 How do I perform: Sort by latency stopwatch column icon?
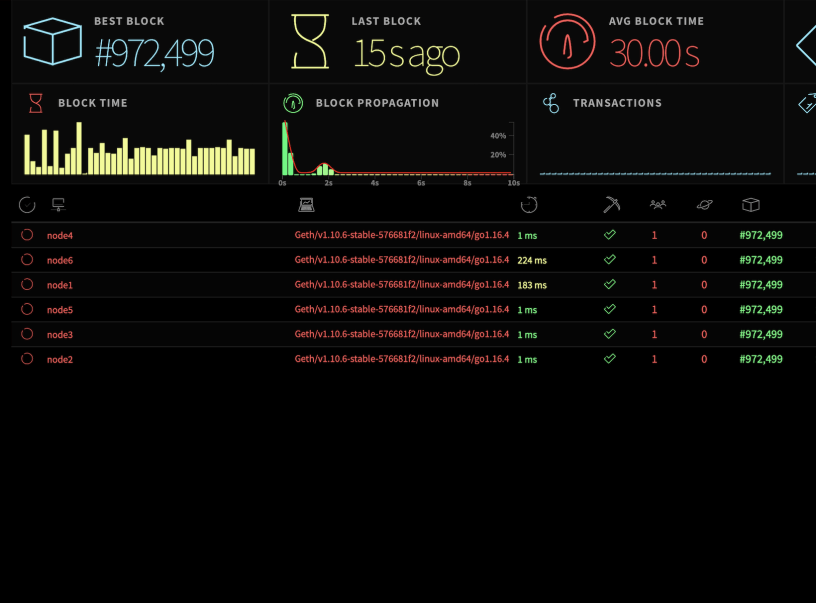point(529,205)
